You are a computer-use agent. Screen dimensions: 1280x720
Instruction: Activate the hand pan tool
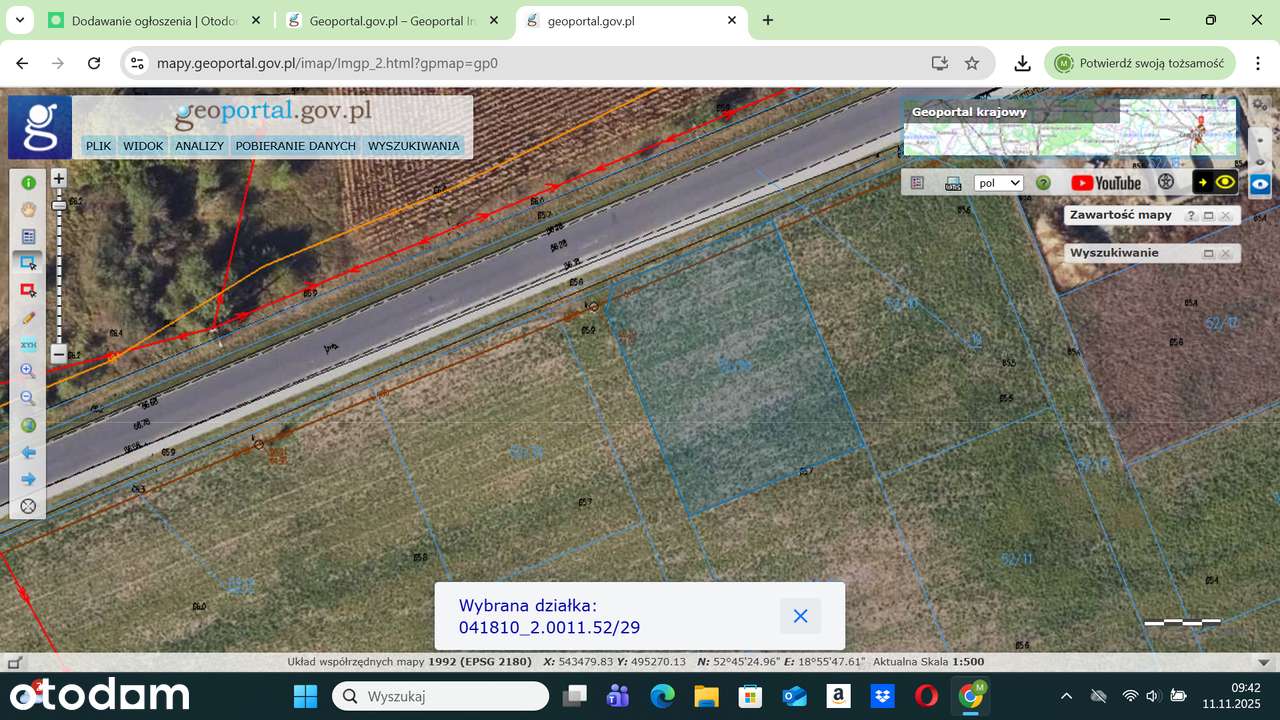[28, 209]
